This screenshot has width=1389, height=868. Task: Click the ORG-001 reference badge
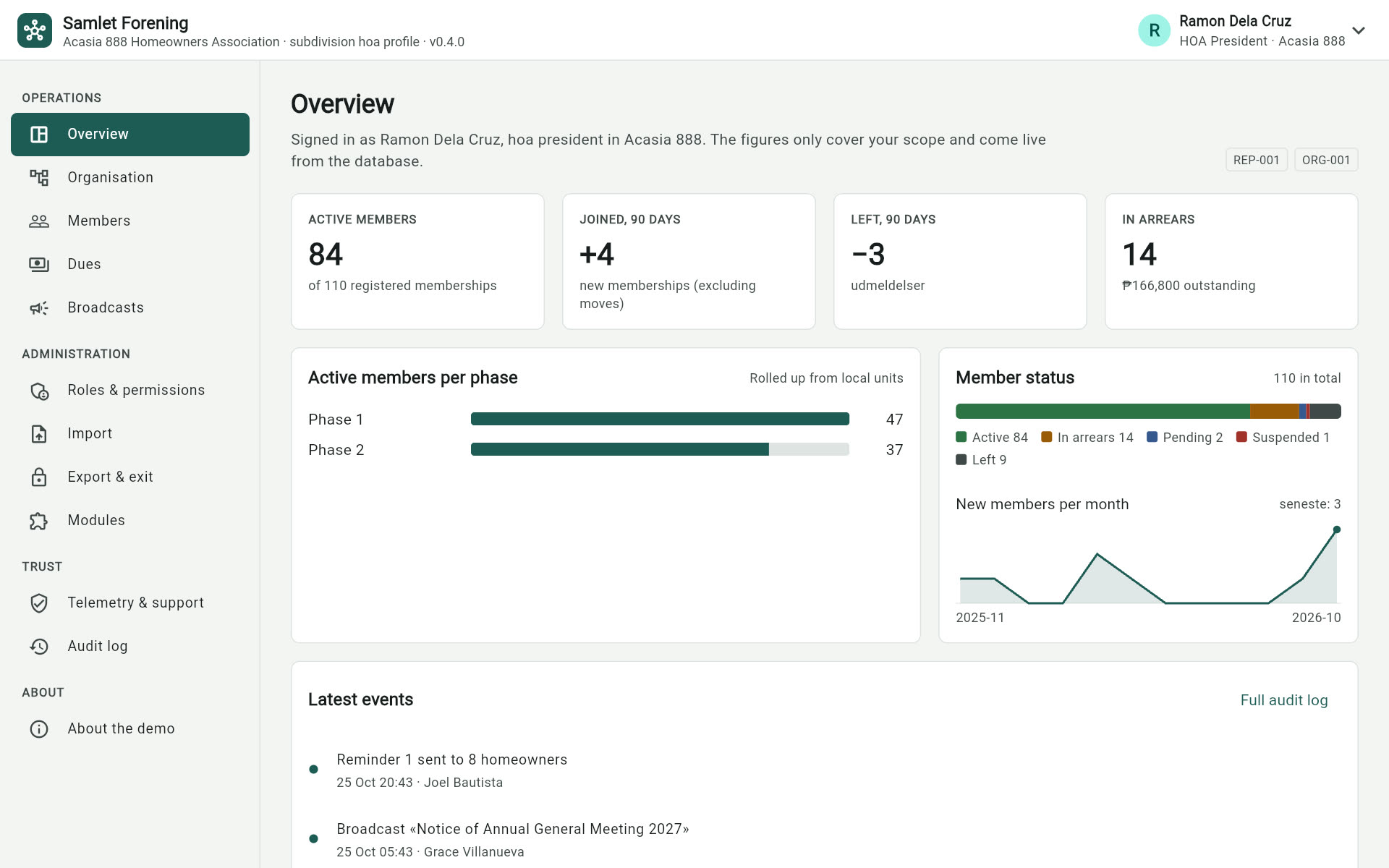point(1326,160)
